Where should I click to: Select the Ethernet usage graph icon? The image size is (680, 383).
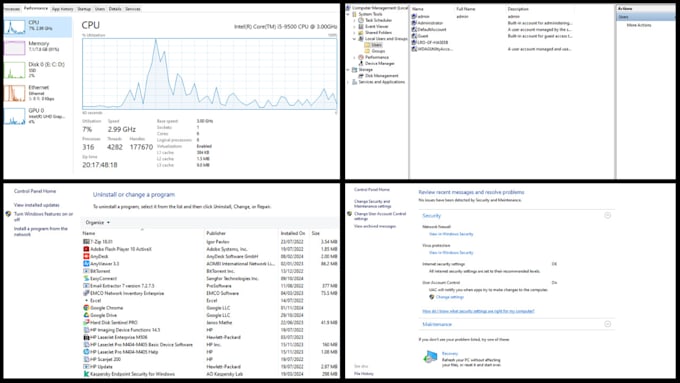[15, 93]
